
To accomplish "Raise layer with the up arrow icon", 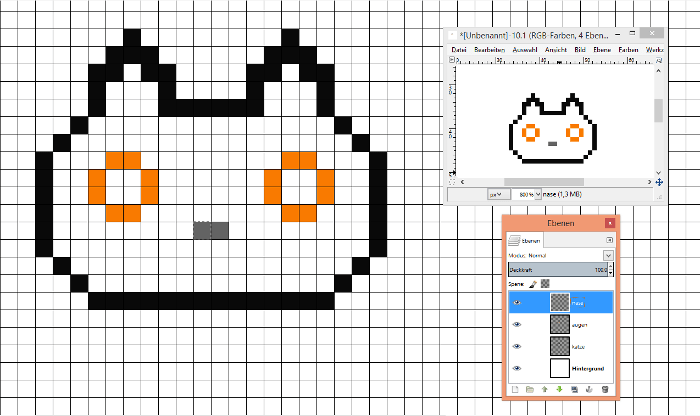I will click(545, 389).
